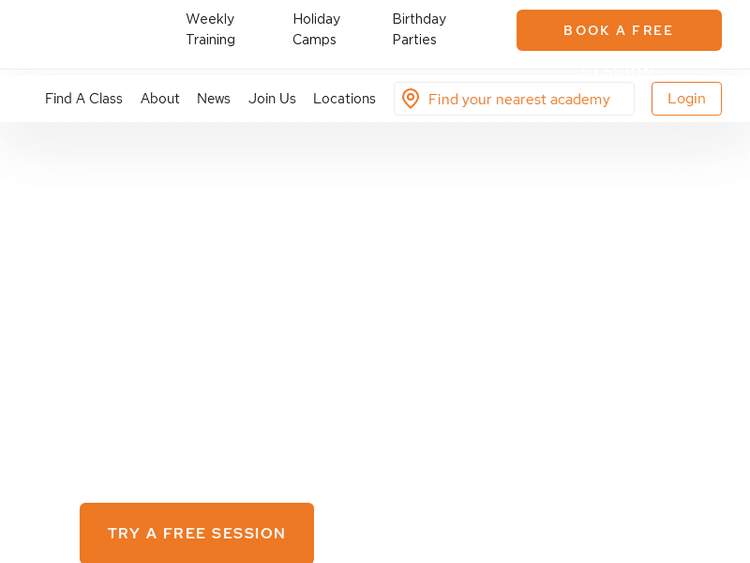Screen dimensions: 750x563
Task: Start a free session via orange hero button
Action: tap(197, 533)
